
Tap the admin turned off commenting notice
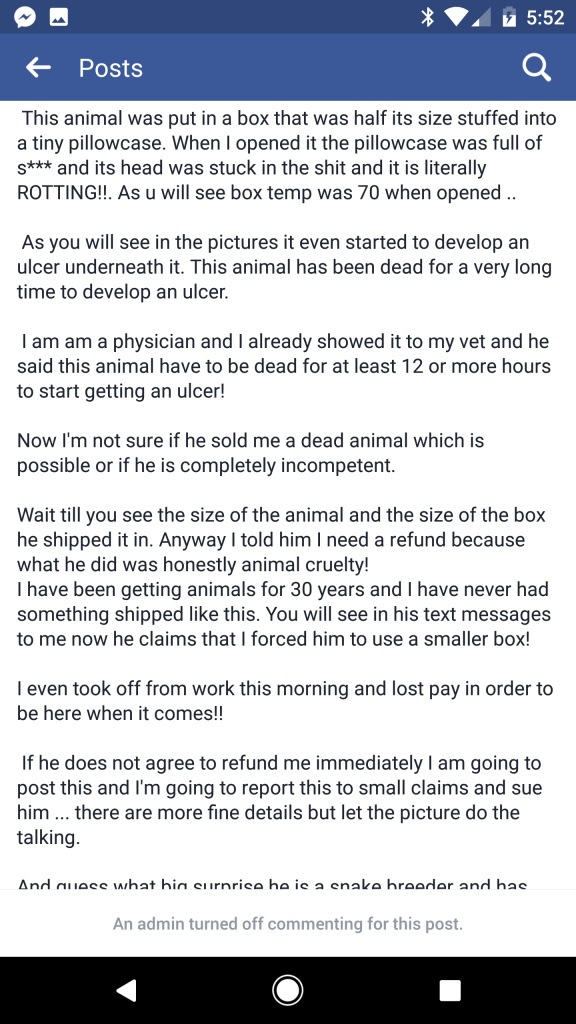tap(288, 924)
